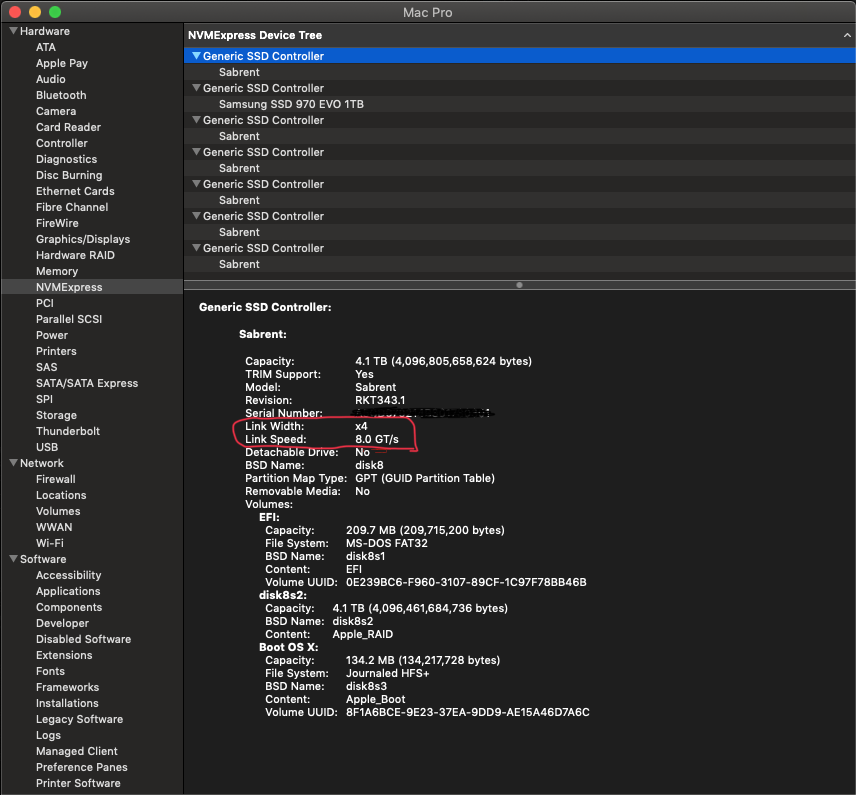Select SPI in the sidebar

[44, 399]
